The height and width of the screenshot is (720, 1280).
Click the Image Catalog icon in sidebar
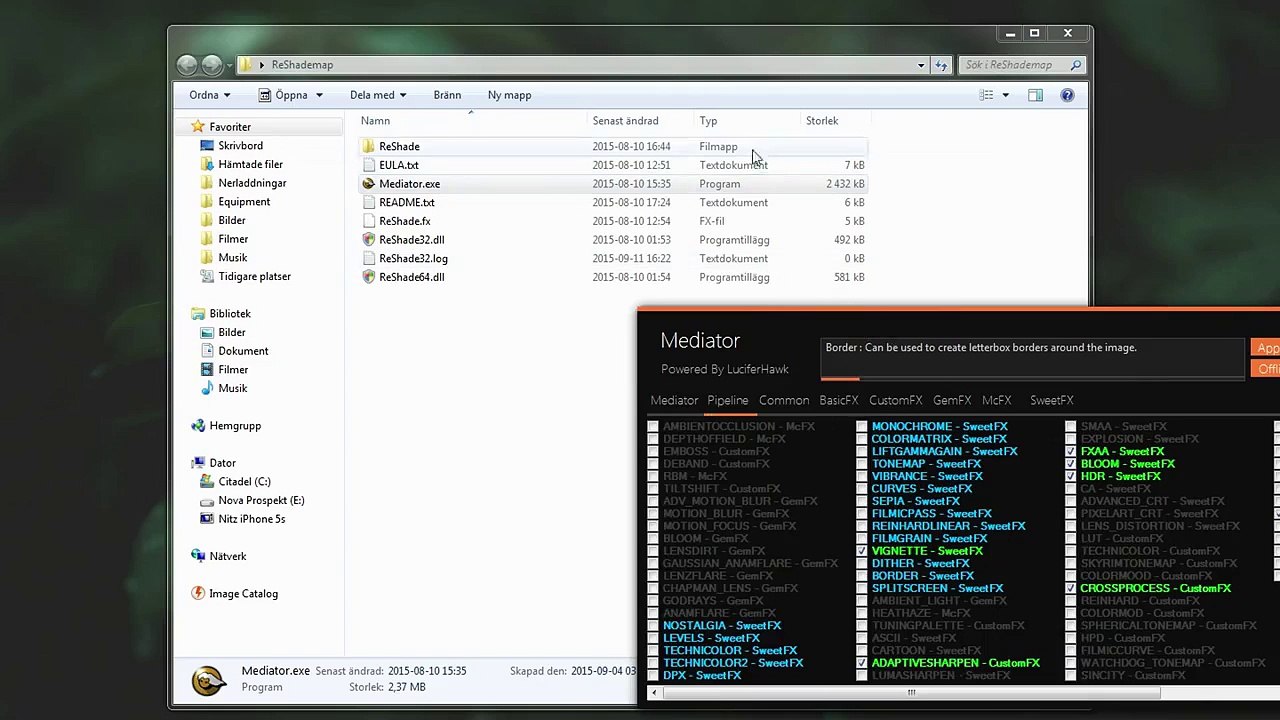[198, 594]
